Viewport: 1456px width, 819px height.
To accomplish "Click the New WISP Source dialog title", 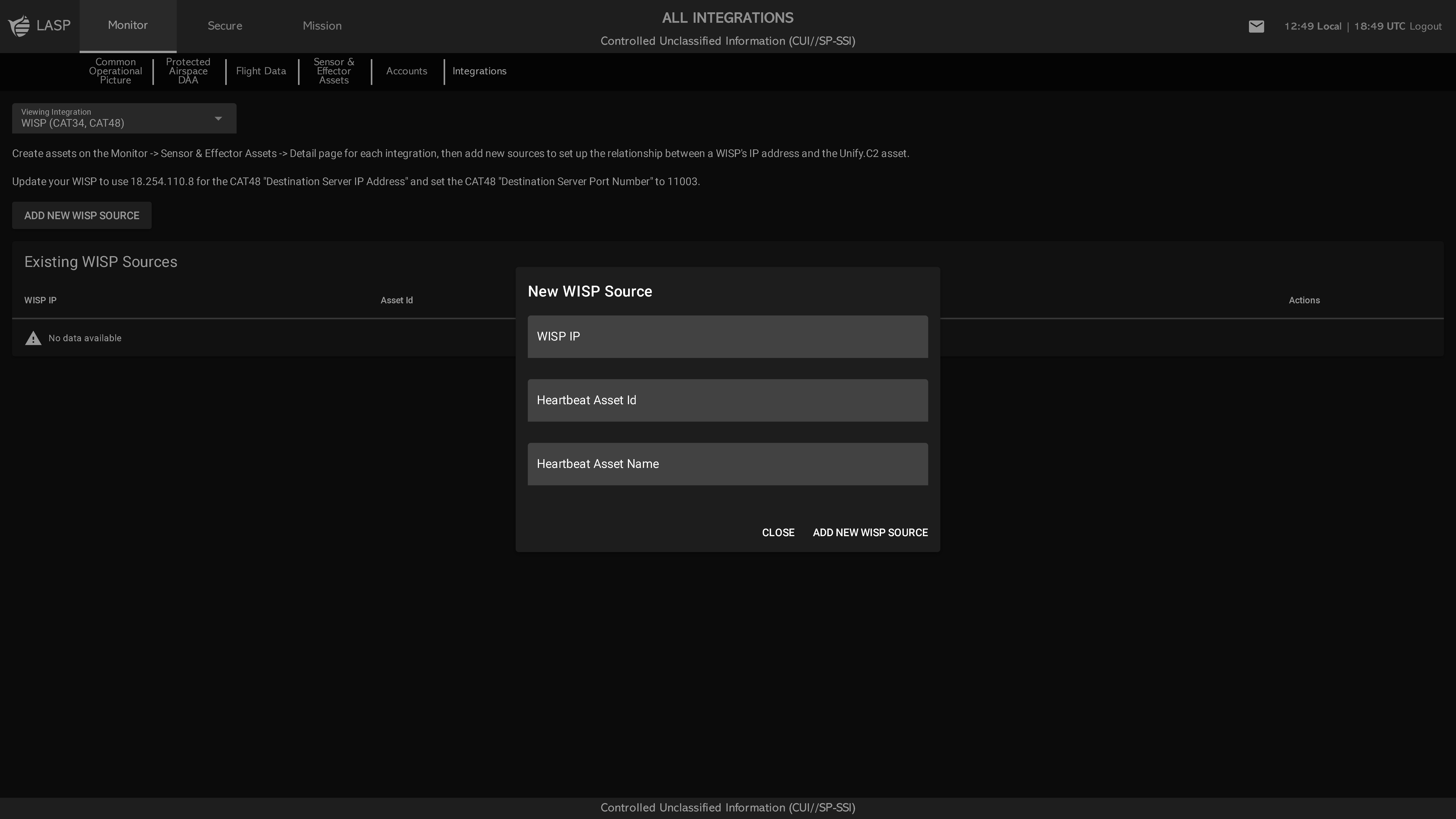I will 590,292.
